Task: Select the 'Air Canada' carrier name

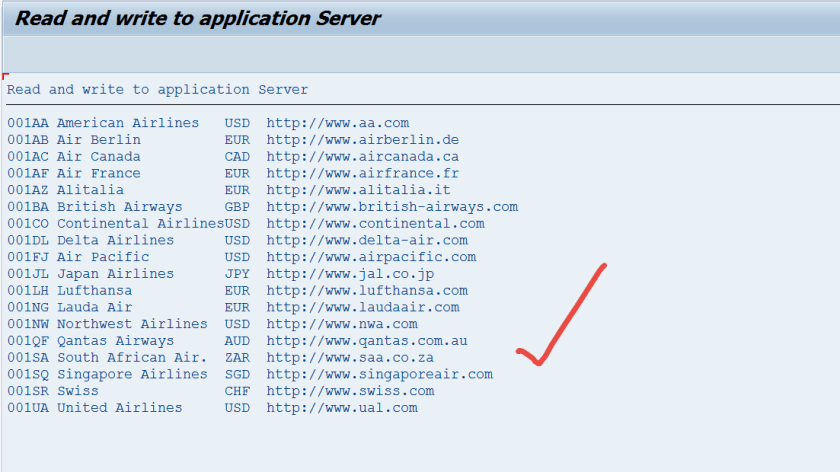Action: pyautogui.click(x=99, y=156)
